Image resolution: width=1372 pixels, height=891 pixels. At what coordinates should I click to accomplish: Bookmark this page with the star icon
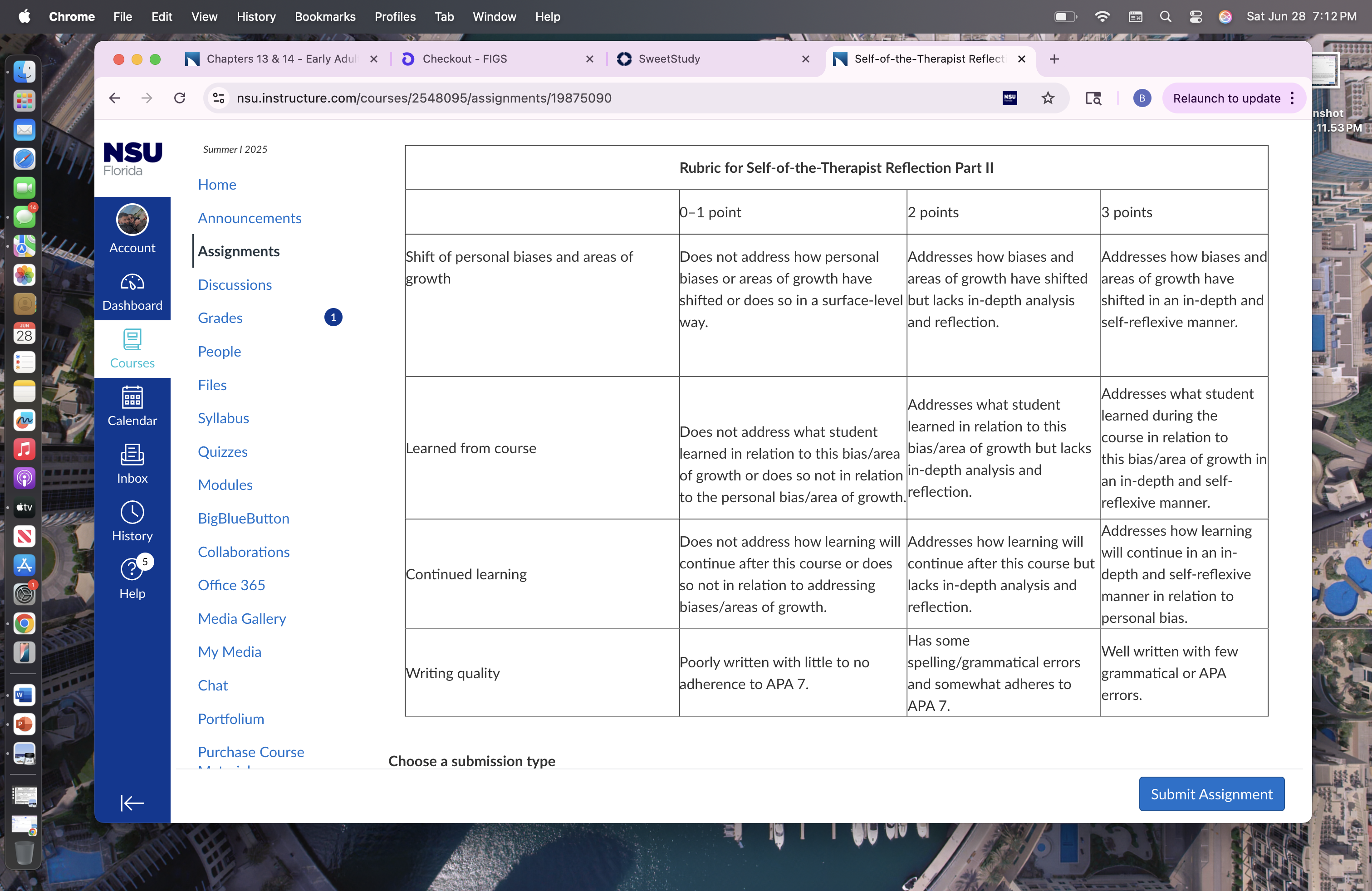tap(1048, 98)
